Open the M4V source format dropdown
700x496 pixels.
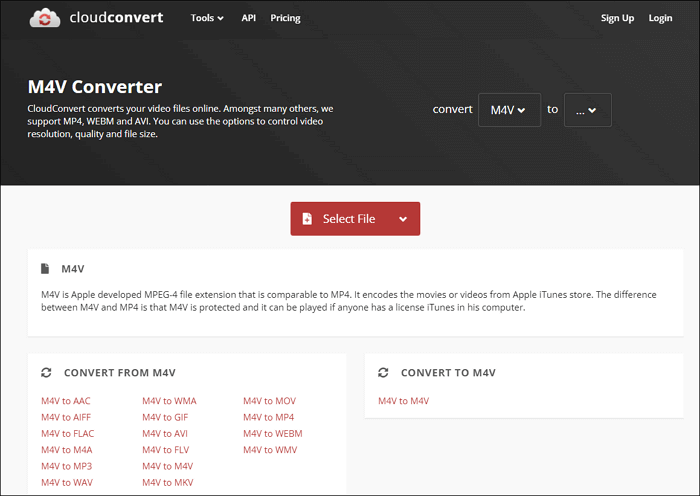[509, 110]
